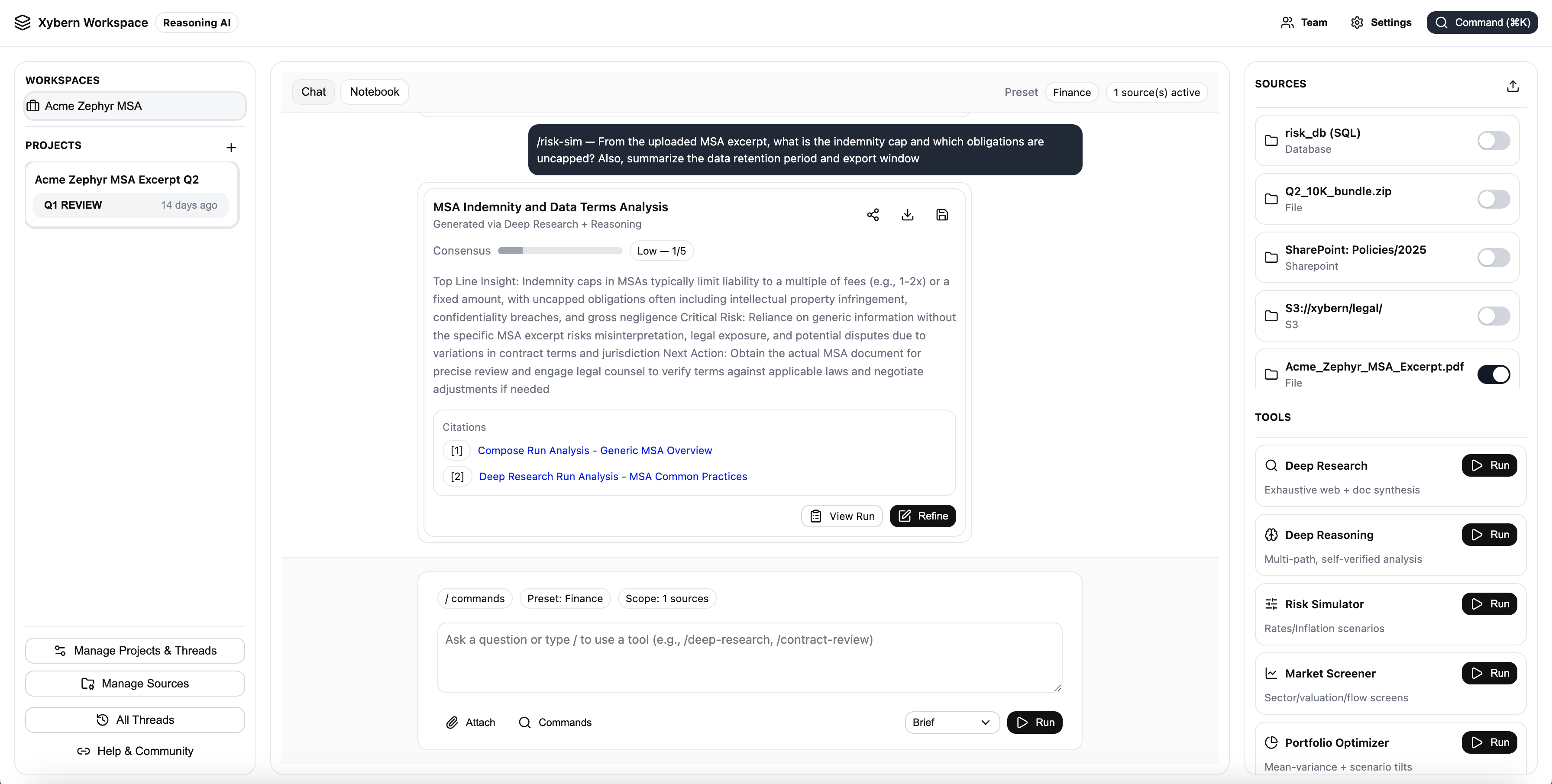Open the Team page
Screen dimensions: 1552x784
(x=1304, y=22)
